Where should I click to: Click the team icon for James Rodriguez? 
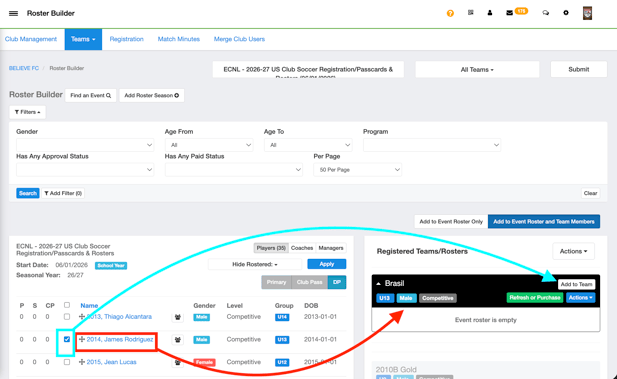pos(178,340)
